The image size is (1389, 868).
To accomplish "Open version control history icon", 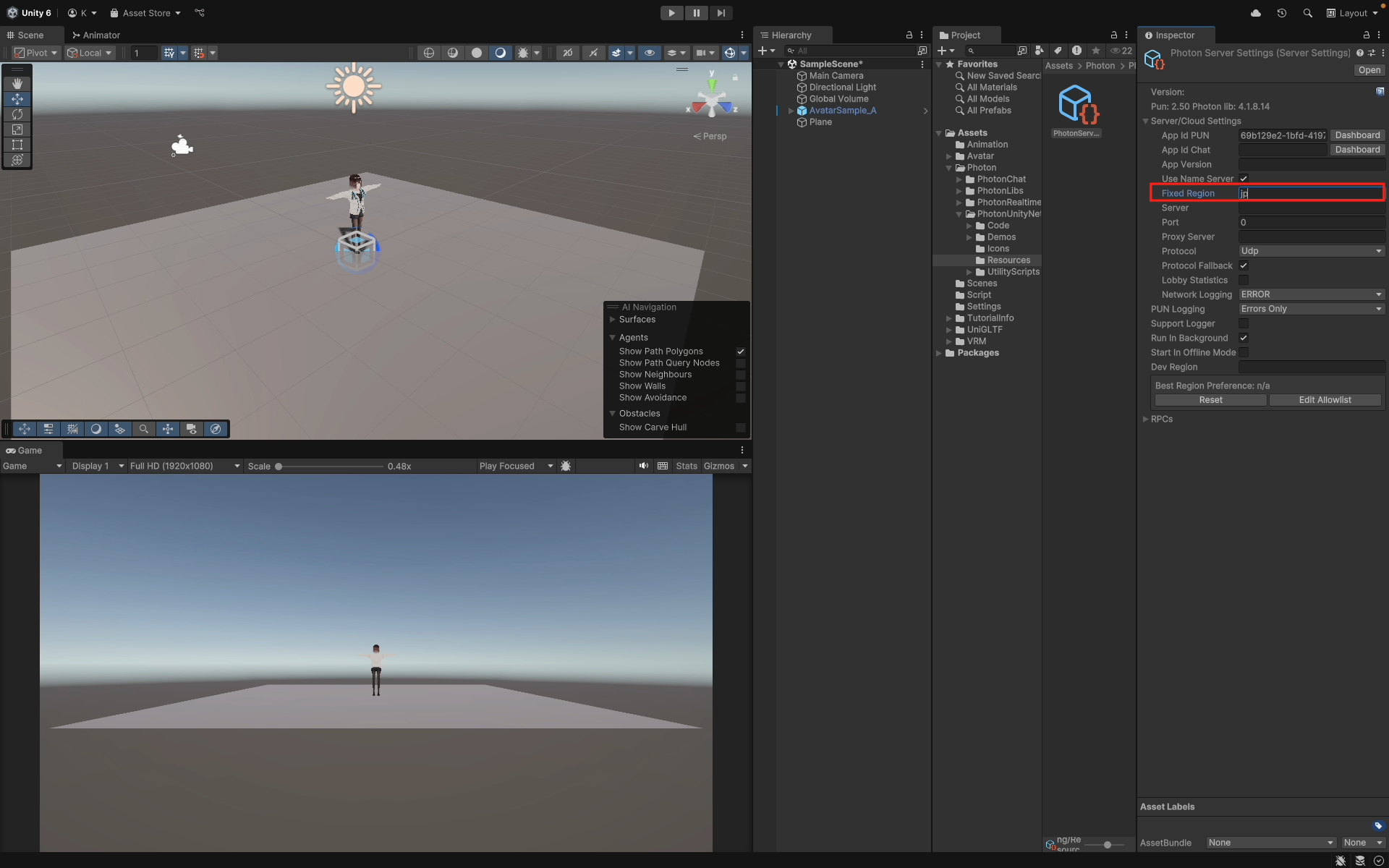I will [x=1282, y=13].
